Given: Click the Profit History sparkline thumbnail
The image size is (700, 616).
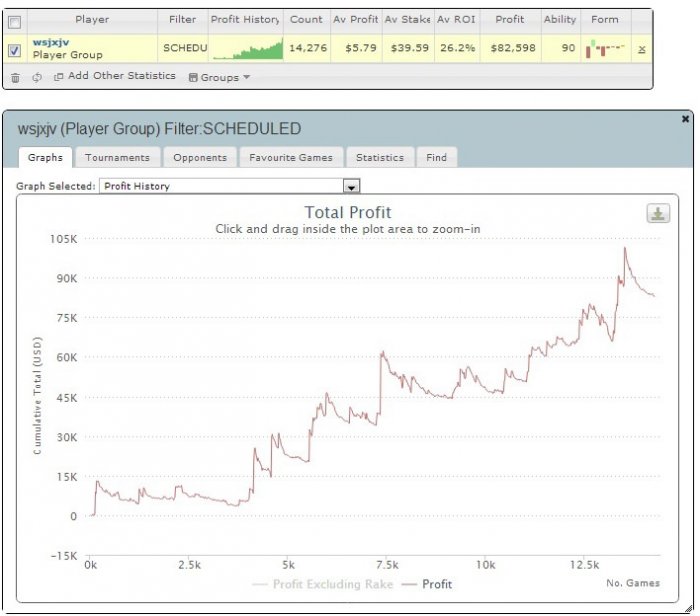Looking at the screenshot, I should pyautogui.click(x=248, y=49).
